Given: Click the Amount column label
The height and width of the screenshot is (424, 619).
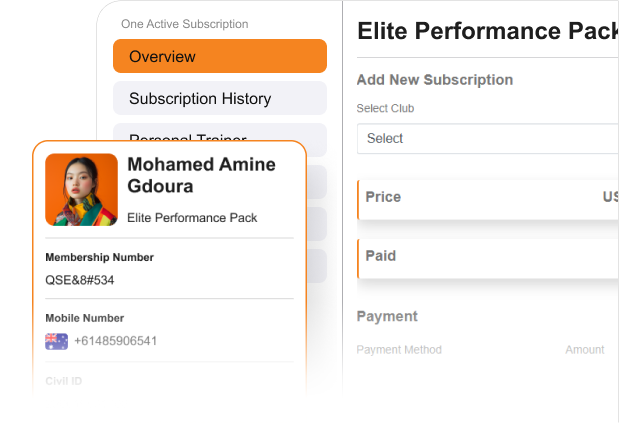Looking at the screenshot, I should [584, 350].
